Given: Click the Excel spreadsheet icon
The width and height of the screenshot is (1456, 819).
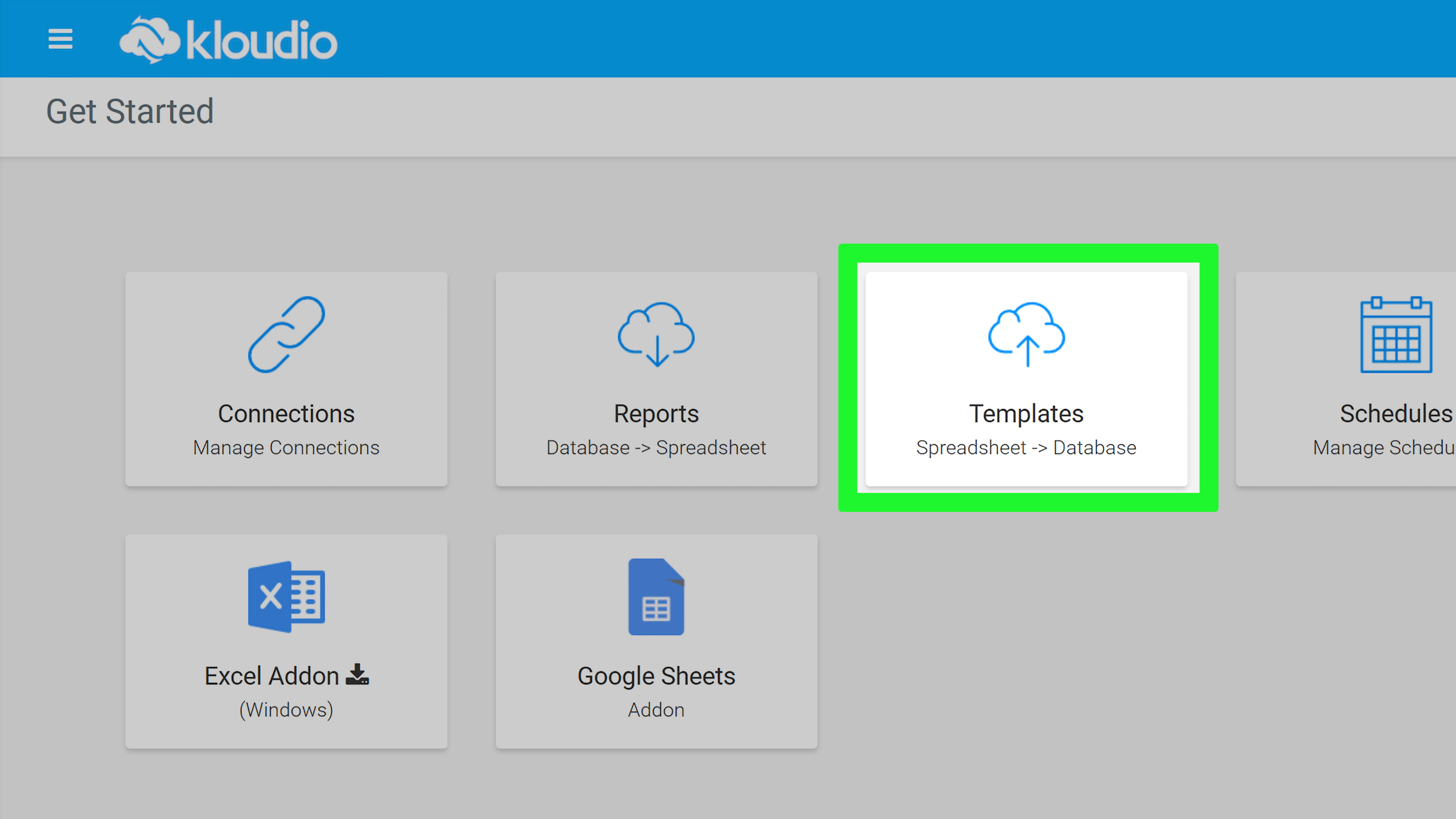Looking at the screenshot, I should point(287,597).
